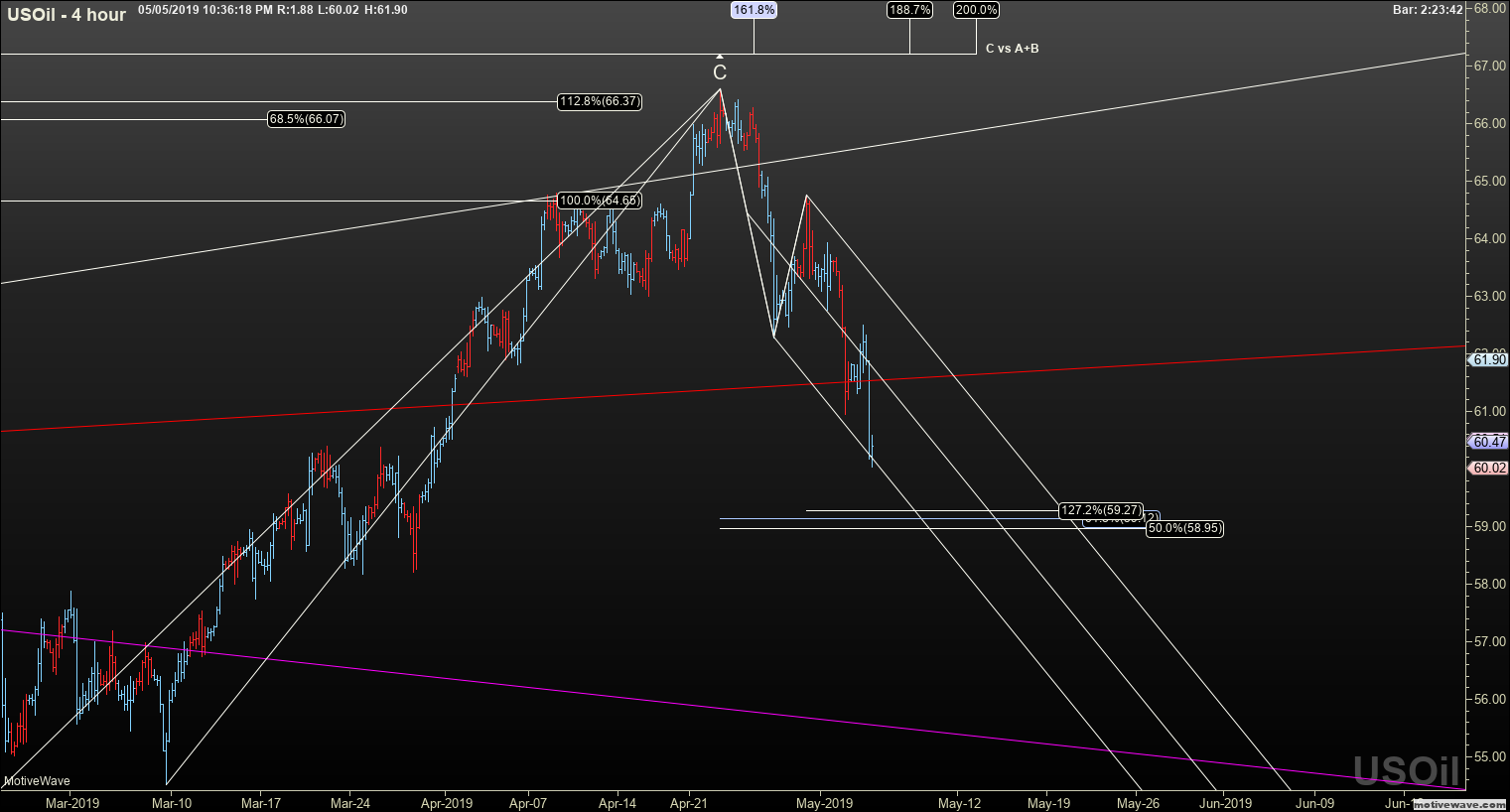Click the 66.00 price axis label
Viewport: 1510px width, 812px height.
[1490, 123]
